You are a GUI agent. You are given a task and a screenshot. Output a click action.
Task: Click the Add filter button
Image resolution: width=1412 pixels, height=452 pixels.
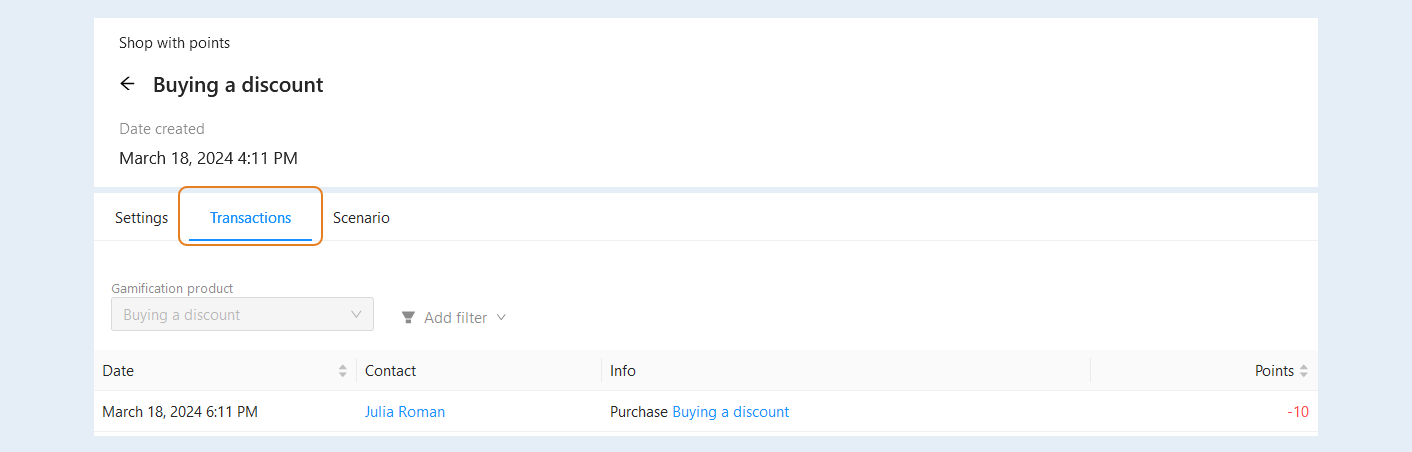tap(454, 317)
